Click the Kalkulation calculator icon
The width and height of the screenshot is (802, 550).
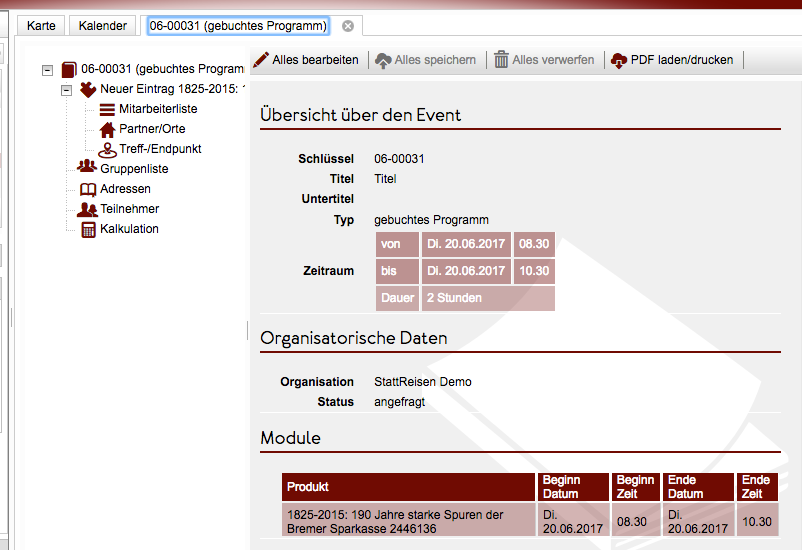88,229
